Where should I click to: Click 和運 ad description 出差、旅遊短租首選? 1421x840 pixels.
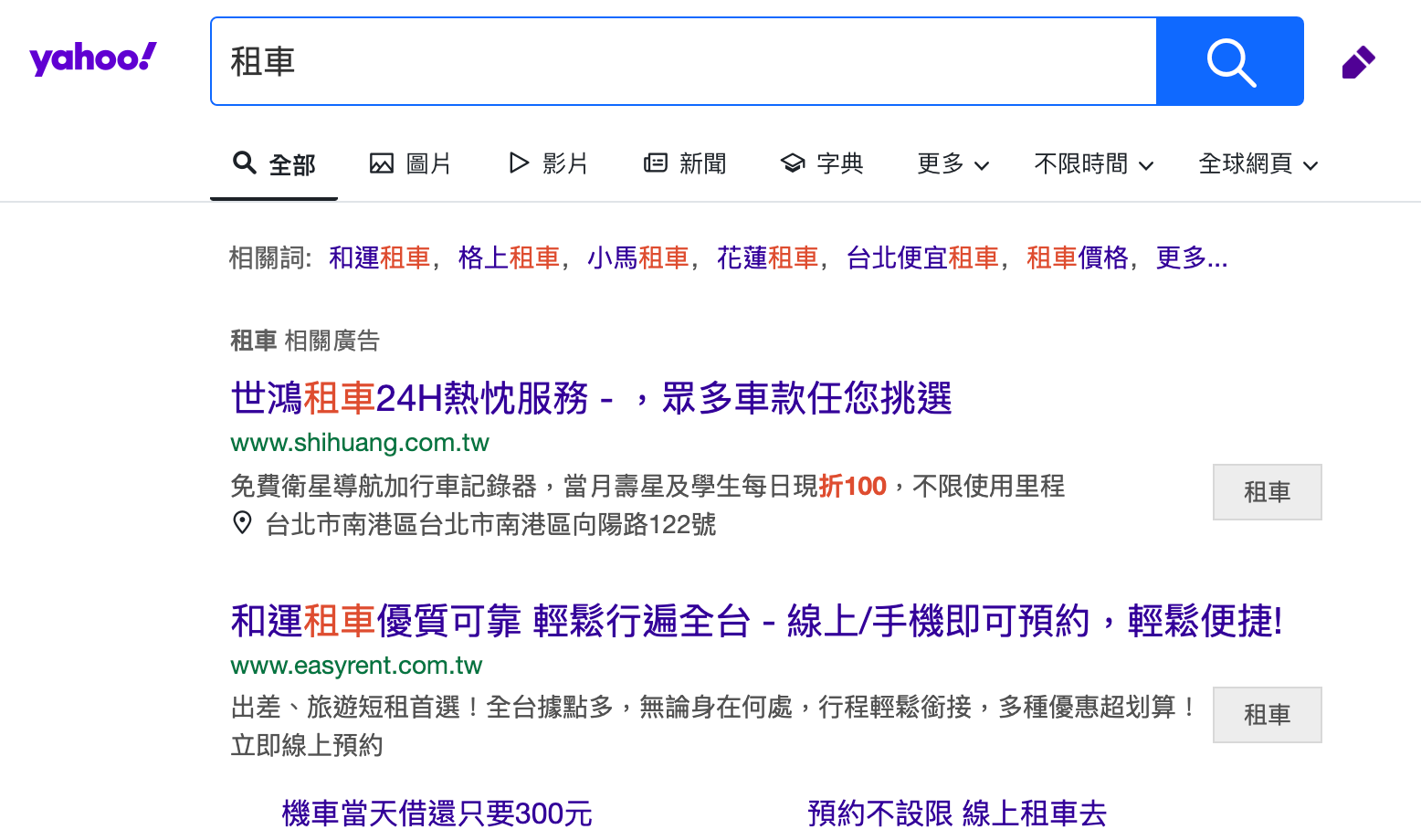[714, 726]
